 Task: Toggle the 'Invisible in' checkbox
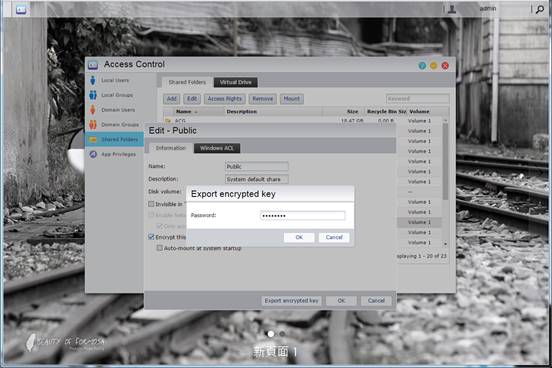click(x=151, y=204)
